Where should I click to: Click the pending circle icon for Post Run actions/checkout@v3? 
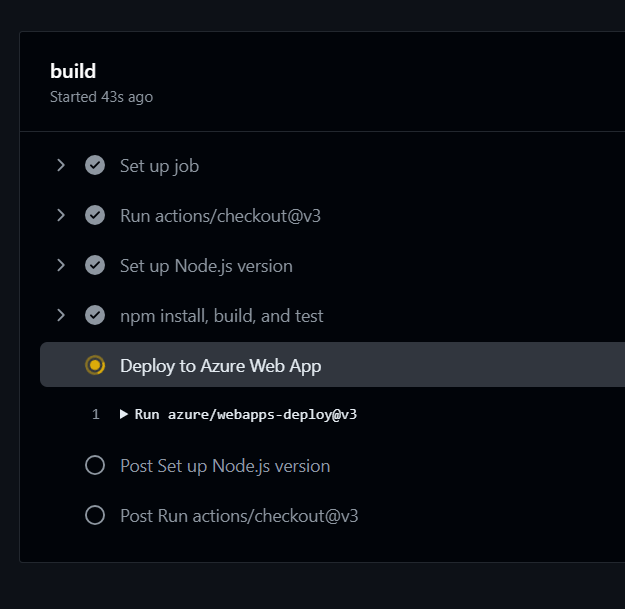pos(95,515)
